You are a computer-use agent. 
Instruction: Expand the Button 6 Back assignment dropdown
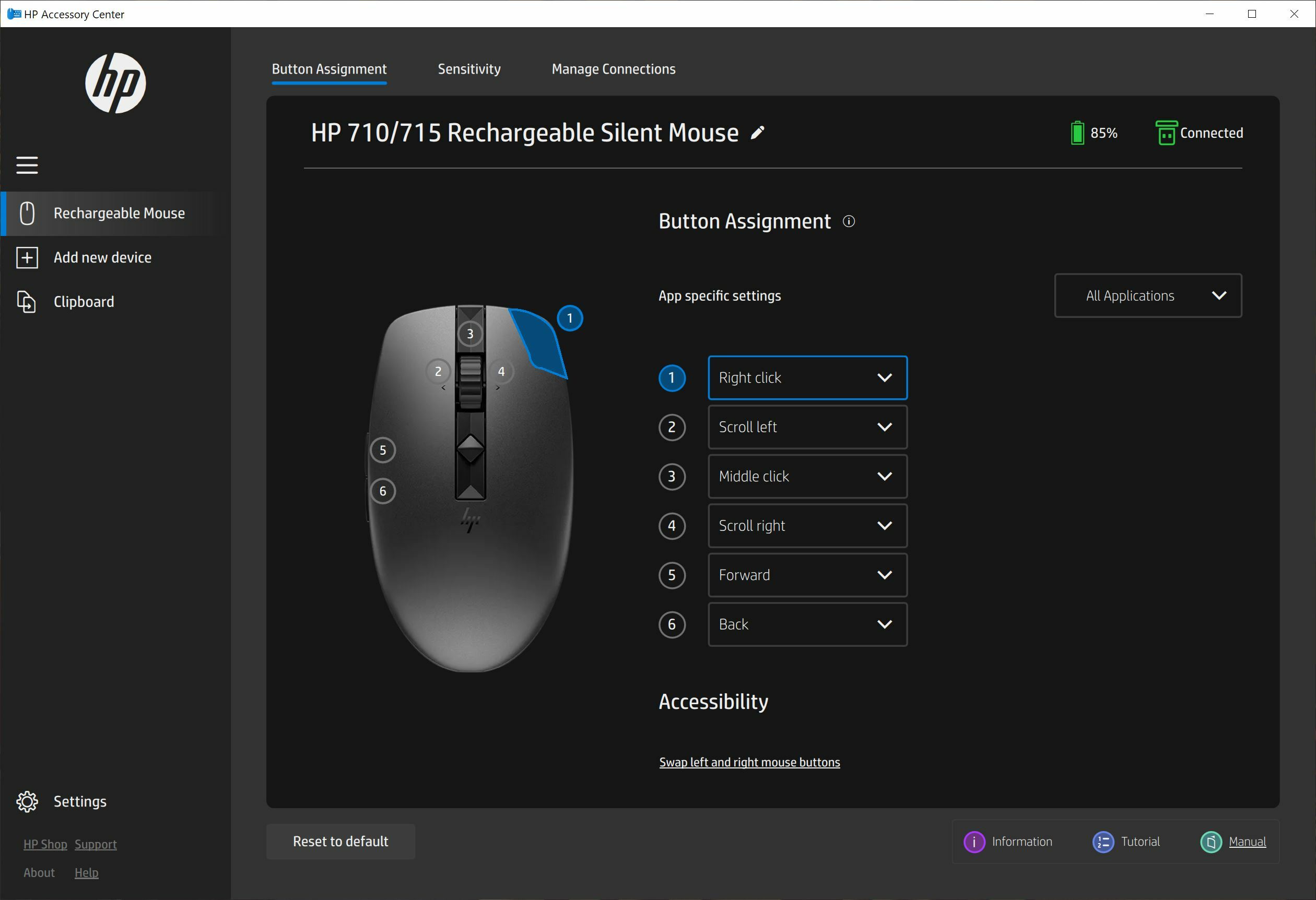coord(883,625)
